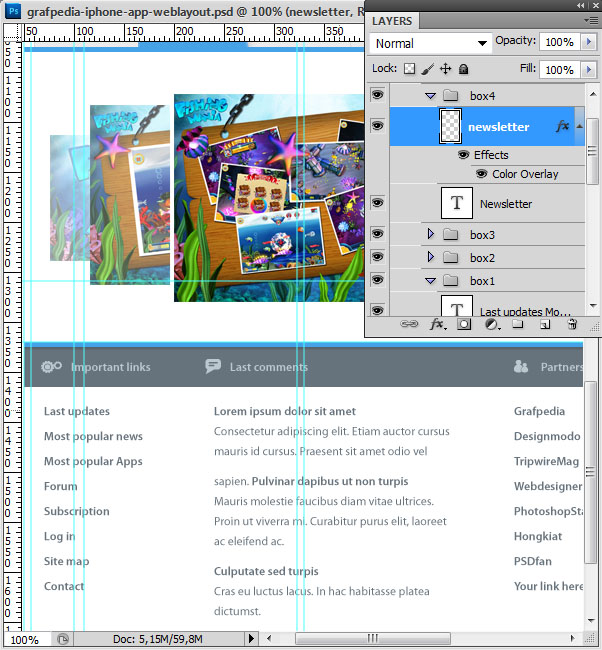Click the fx badge on newsletter layer
The image size is (602, 650).
pyautogui.click(x=563, y=126)
